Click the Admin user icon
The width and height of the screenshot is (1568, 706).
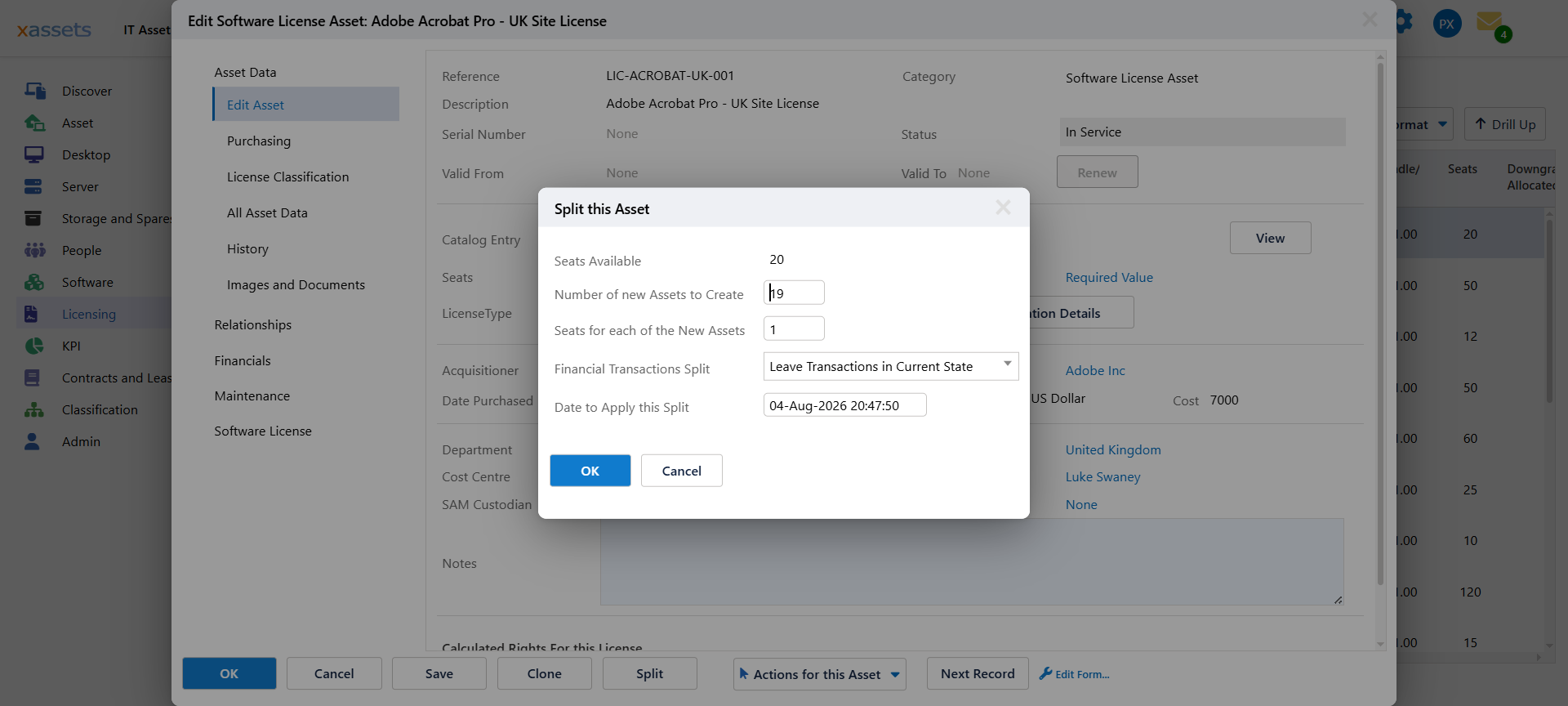[32, 441]
